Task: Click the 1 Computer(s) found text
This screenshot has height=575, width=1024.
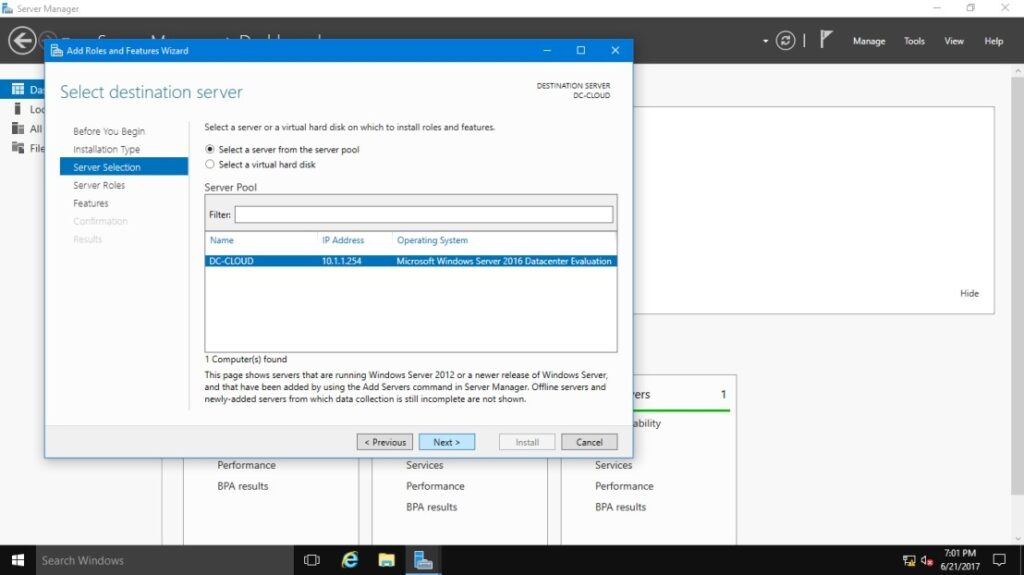Action: (246, 359)
